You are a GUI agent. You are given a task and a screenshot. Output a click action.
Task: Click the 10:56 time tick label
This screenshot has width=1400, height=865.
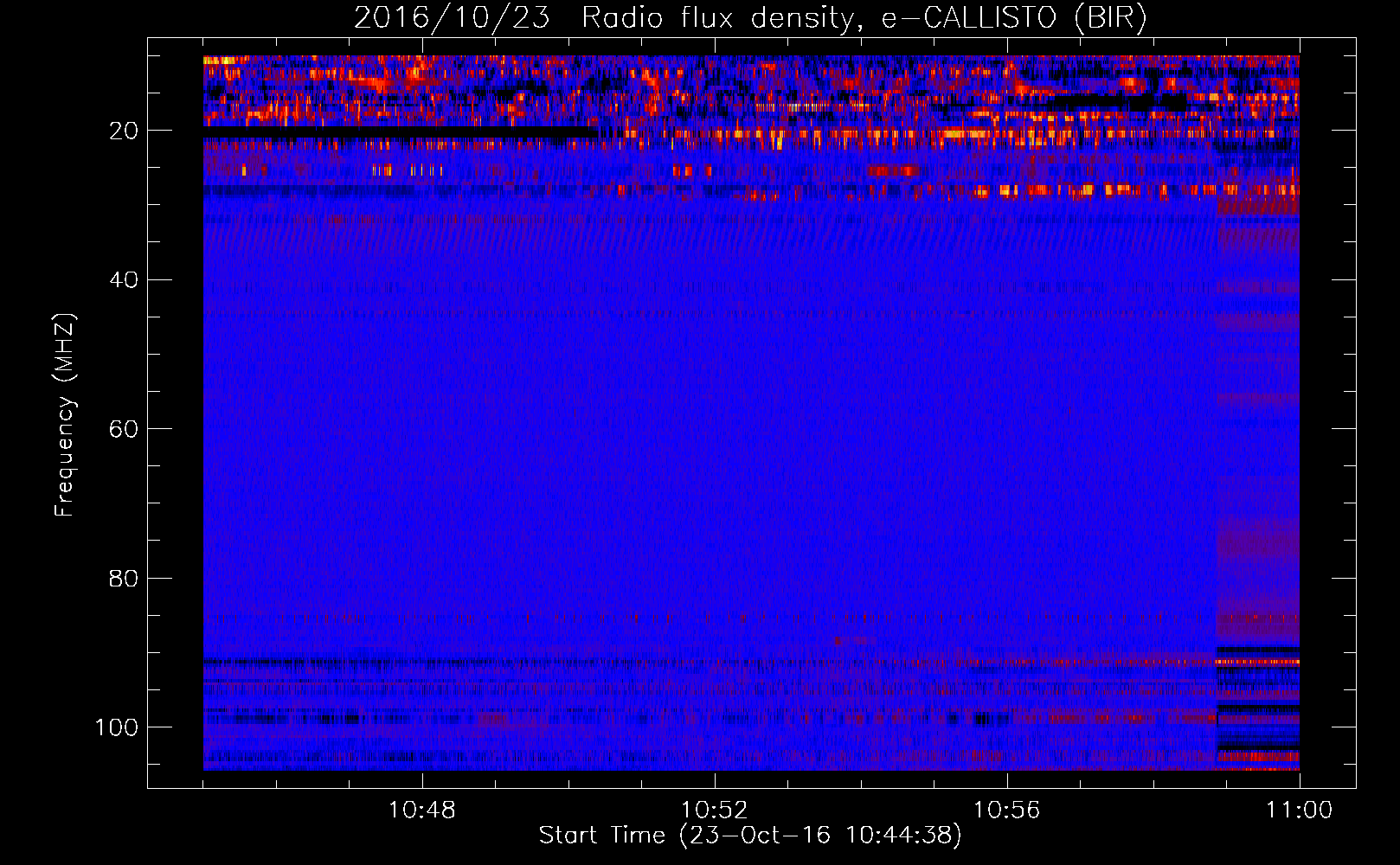[x=1007, y=811]
